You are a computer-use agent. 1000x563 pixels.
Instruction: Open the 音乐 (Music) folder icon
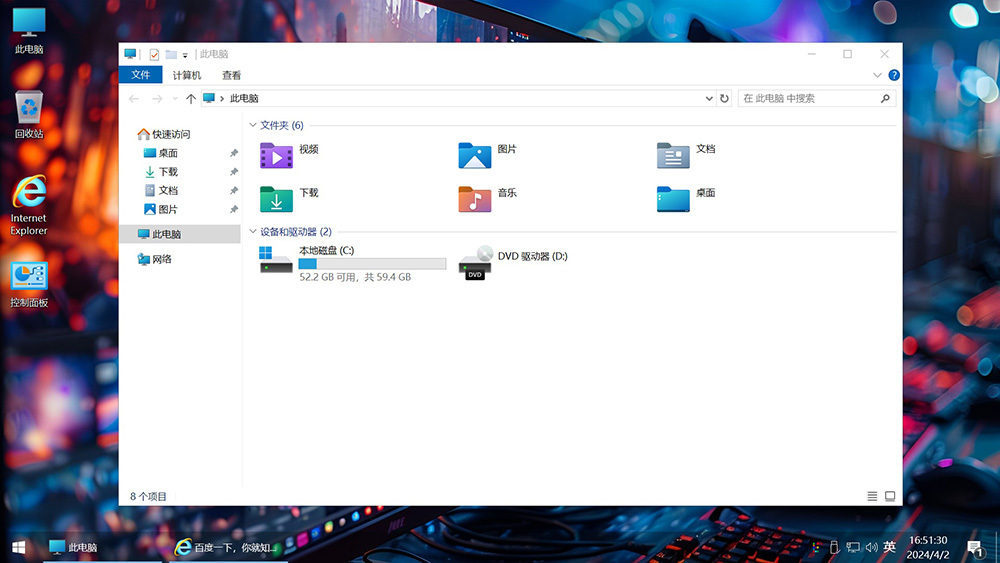475,199
